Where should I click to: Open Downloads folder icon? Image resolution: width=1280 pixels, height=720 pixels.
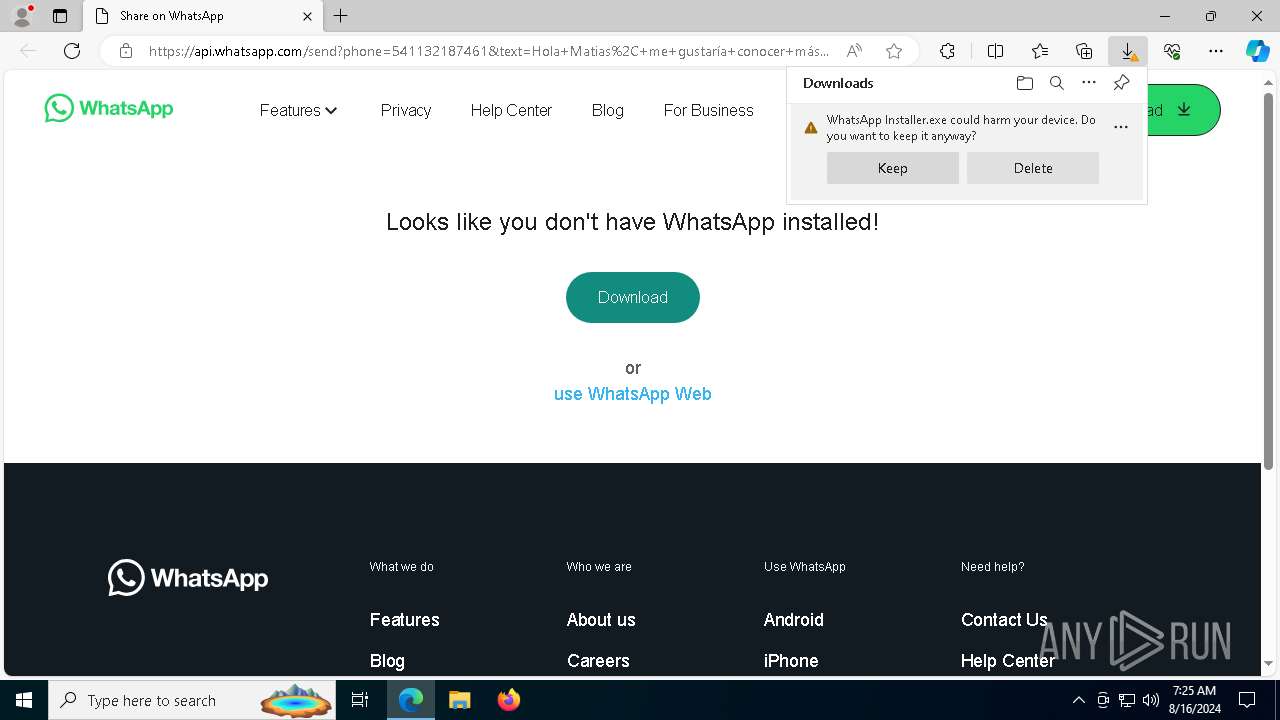[1024, 83]
